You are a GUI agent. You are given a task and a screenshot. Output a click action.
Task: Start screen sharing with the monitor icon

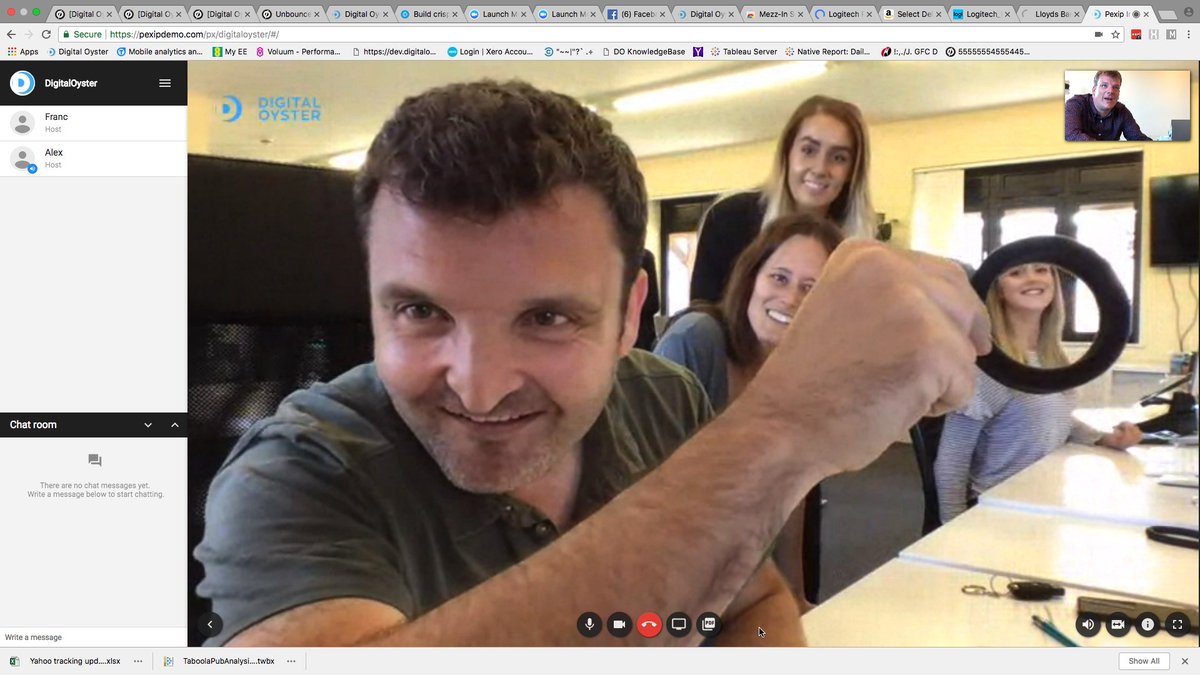[x=679, y=624]
